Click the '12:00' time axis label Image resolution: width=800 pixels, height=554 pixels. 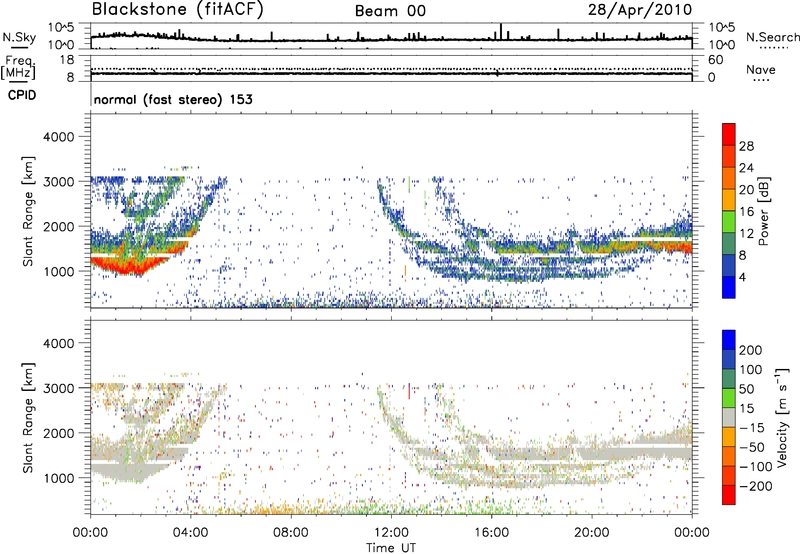pos(391,533)
